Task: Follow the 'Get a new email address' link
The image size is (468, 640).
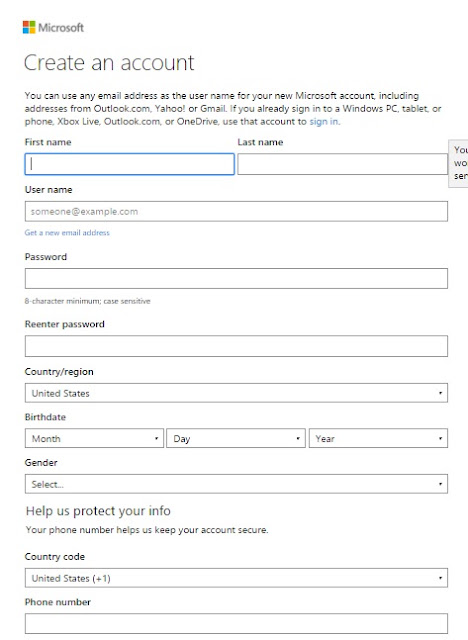Action: click(67, 233)
